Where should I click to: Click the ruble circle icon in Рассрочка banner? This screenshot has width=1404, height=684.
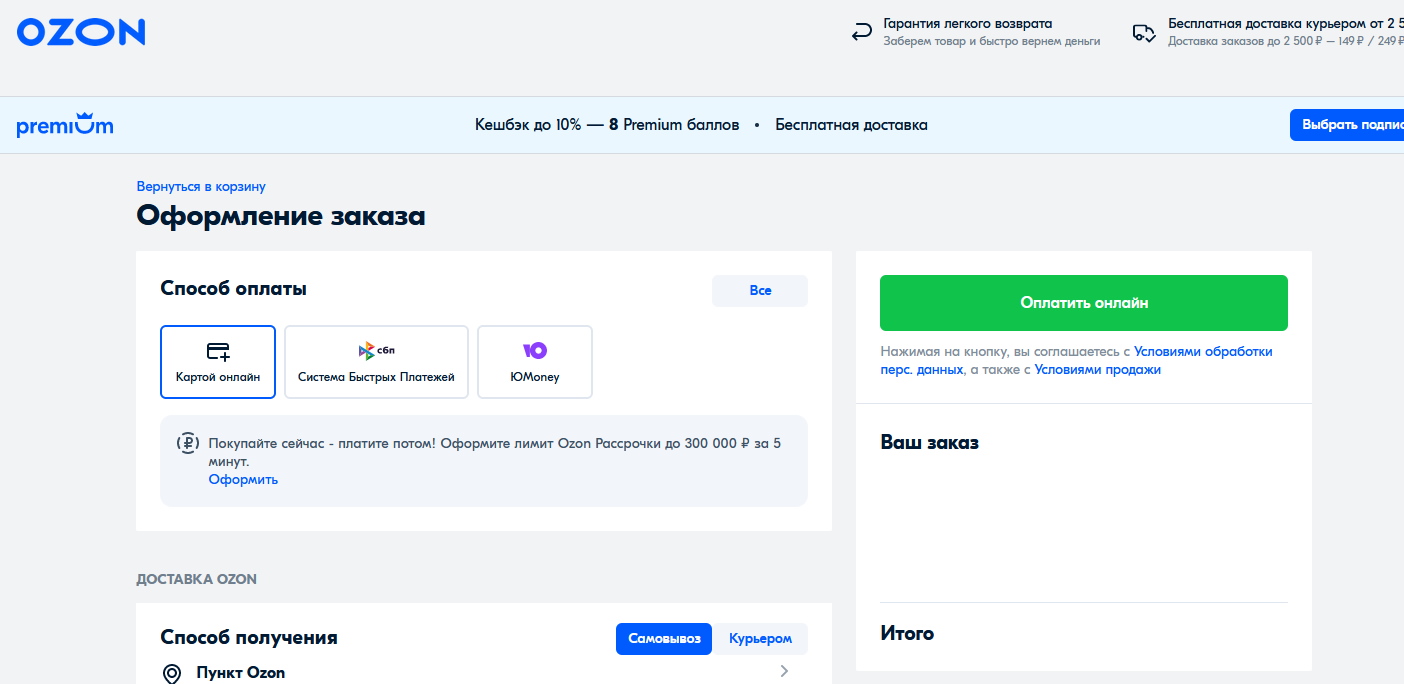[188, 443]
